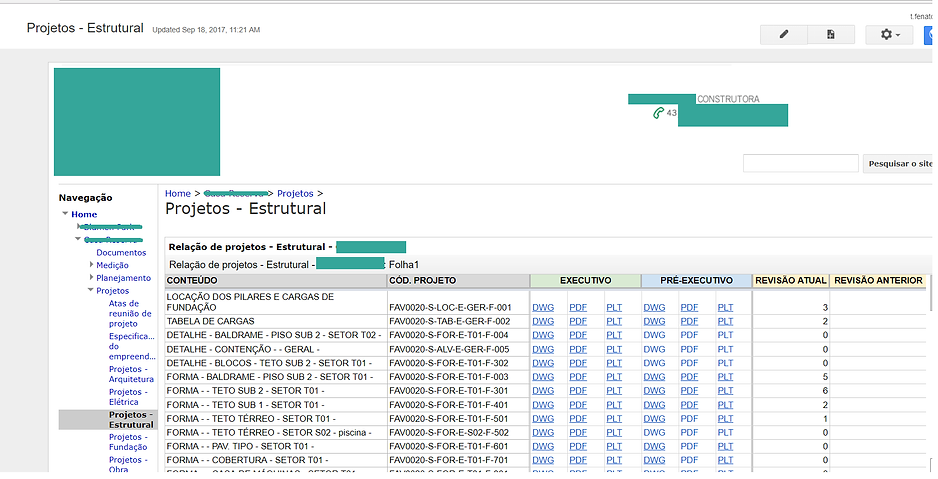Open Medição in the navigation sidebar
Viewport: 938px width, 479px height.
point(112,265)
